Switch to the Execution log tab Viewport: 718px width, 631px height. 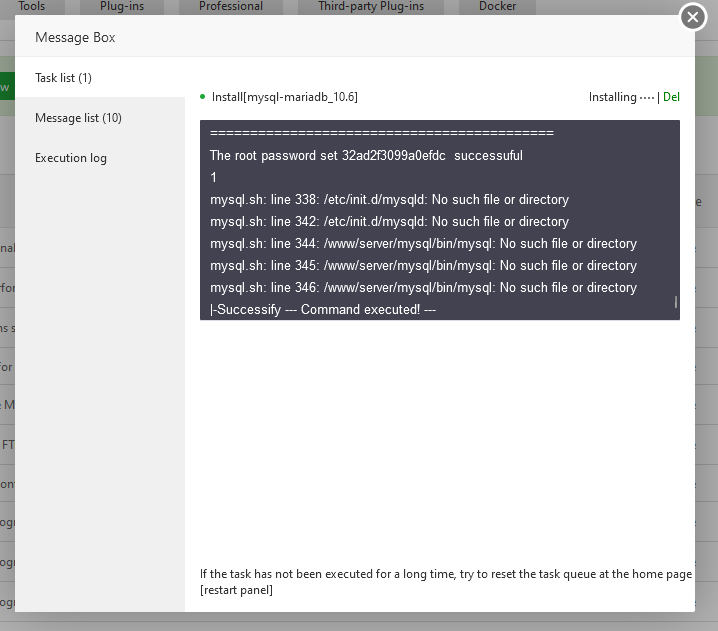point(70,158)
